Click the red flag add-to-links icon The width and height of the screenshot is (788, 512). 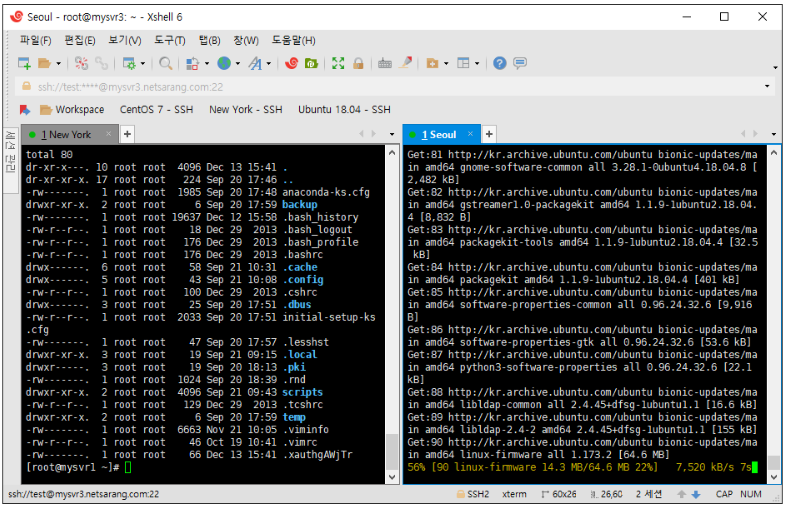[25, 110]
